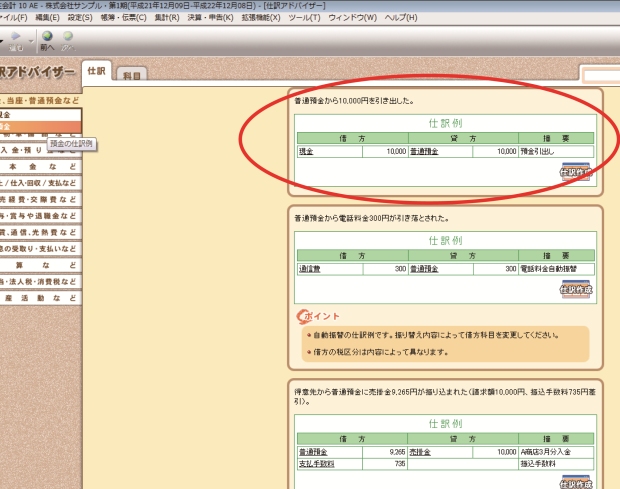Expand the 経費・交際費など sidebar category

(x=40, y=199)
